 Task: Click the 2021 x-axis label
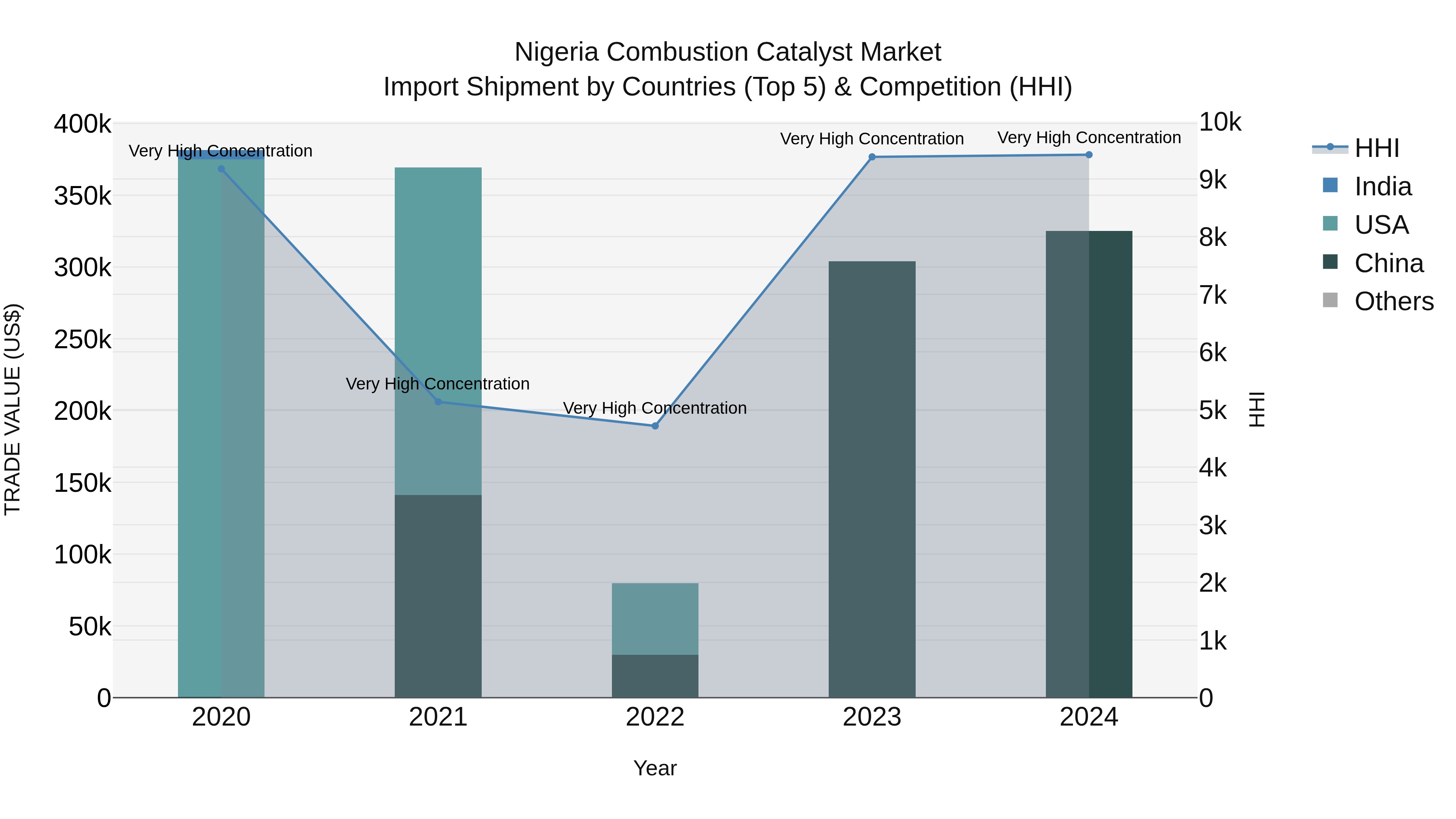tap(438, 717)
